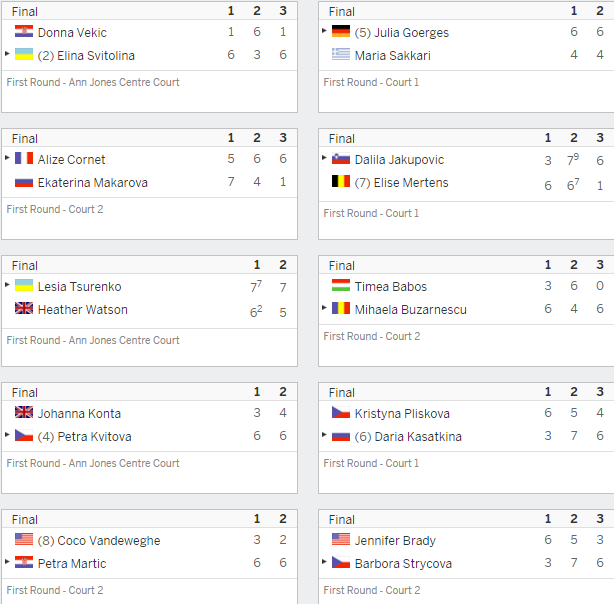Viewport: 614px width, 604px height.
Task: Click the winner arrow next to Dalila Jakupovic
Action: click(x=324, y=157)
